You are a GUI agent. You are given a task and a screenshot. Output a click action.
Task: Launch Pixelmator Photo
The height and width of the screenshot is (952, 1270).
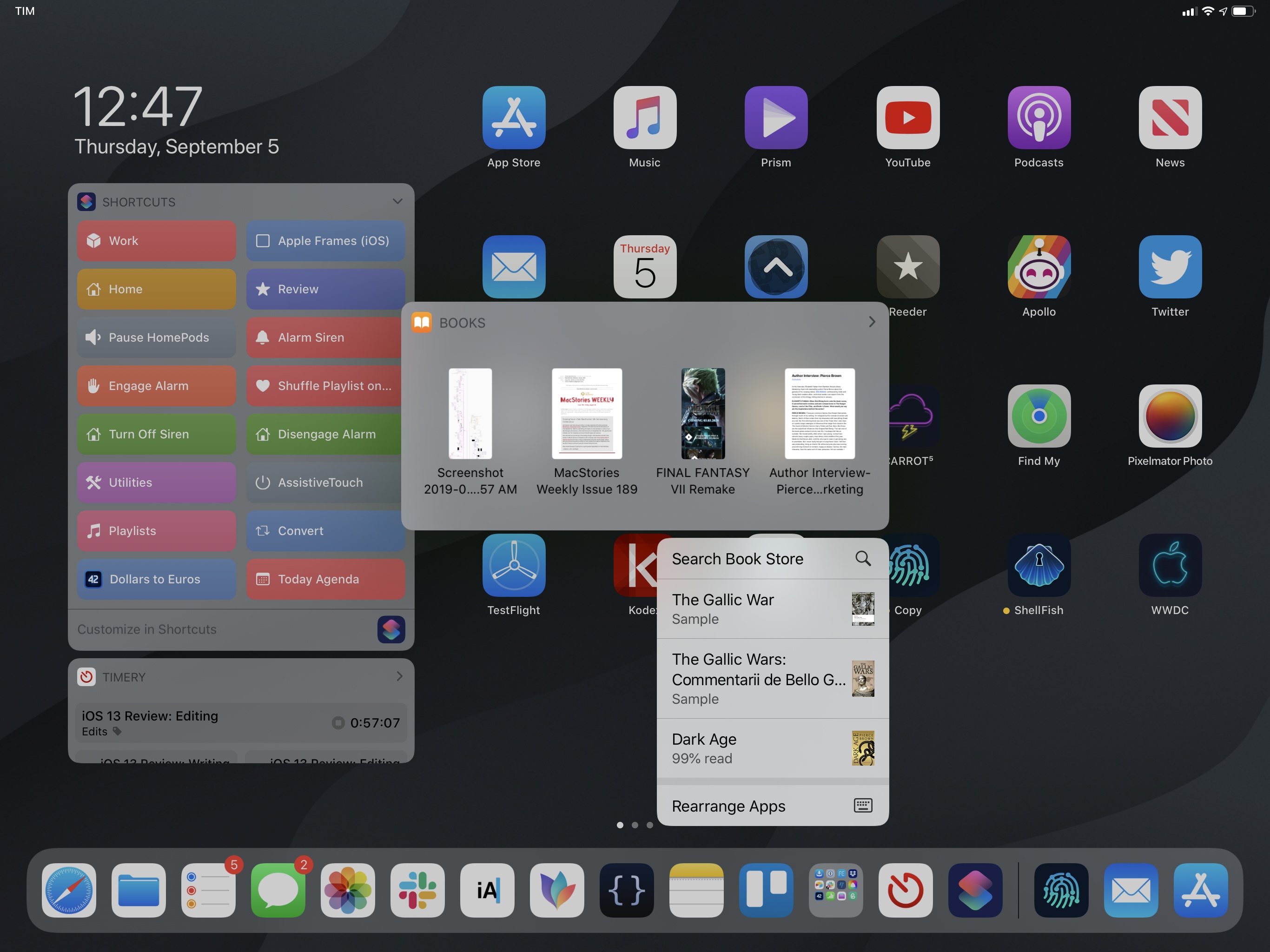(x=1170, y=416)
